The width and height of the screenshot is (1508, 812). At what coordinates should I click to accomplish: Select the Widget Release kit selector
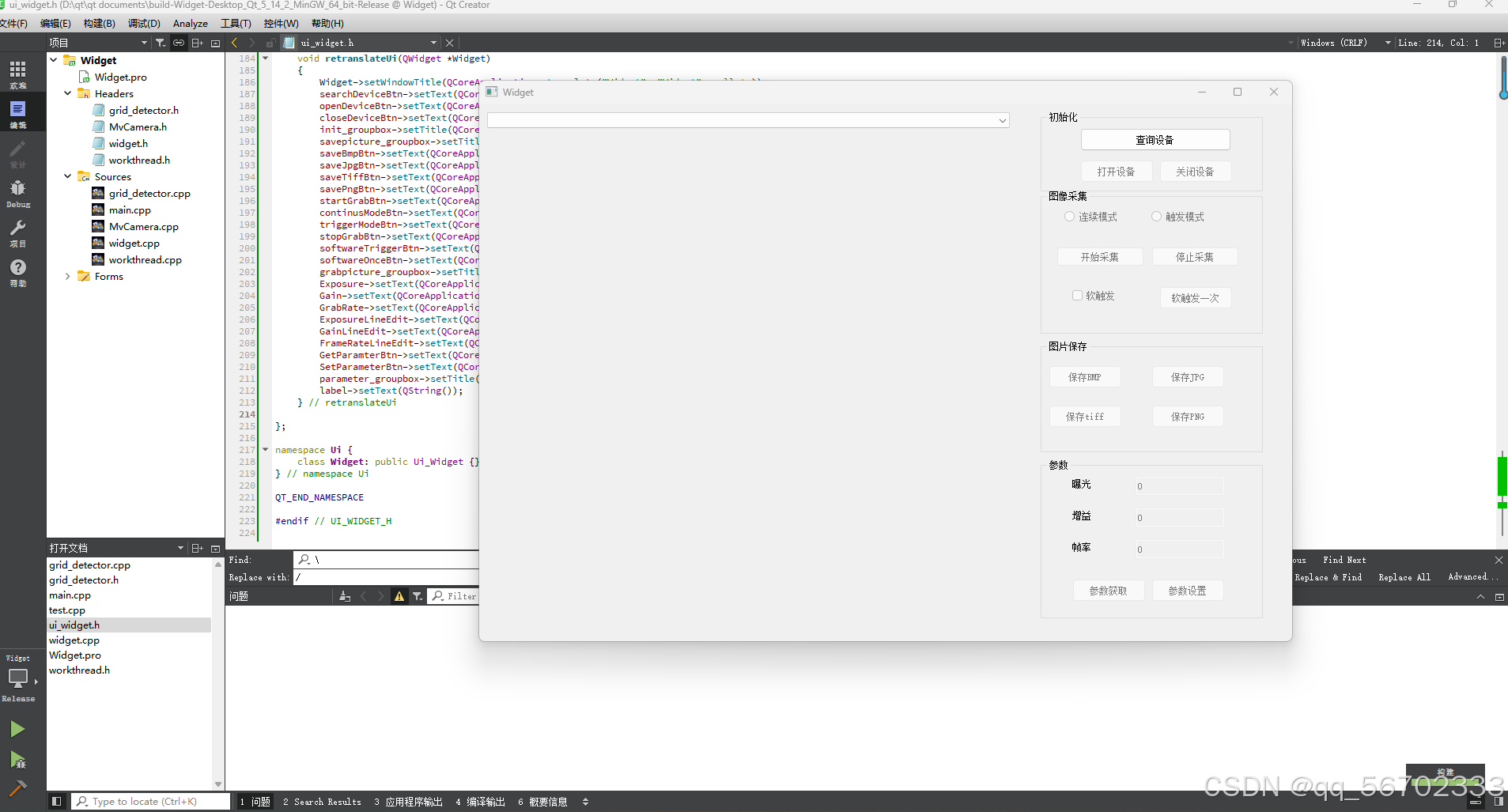(x=18, y=677)
